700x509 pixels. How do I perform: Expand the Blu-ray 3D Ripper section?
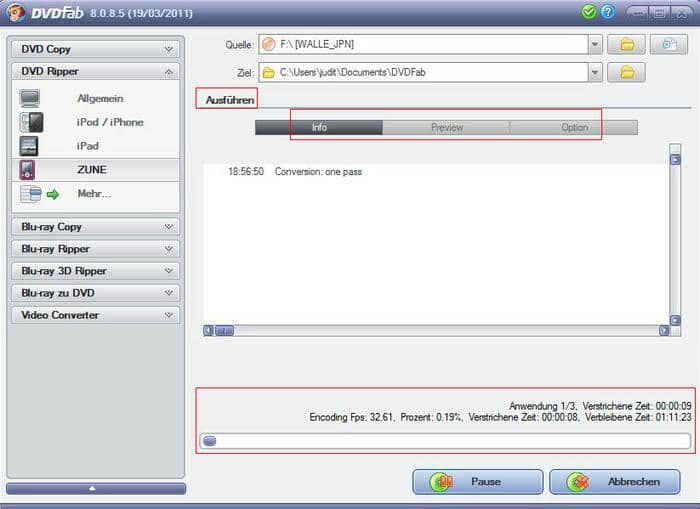(x=95, y=271)
